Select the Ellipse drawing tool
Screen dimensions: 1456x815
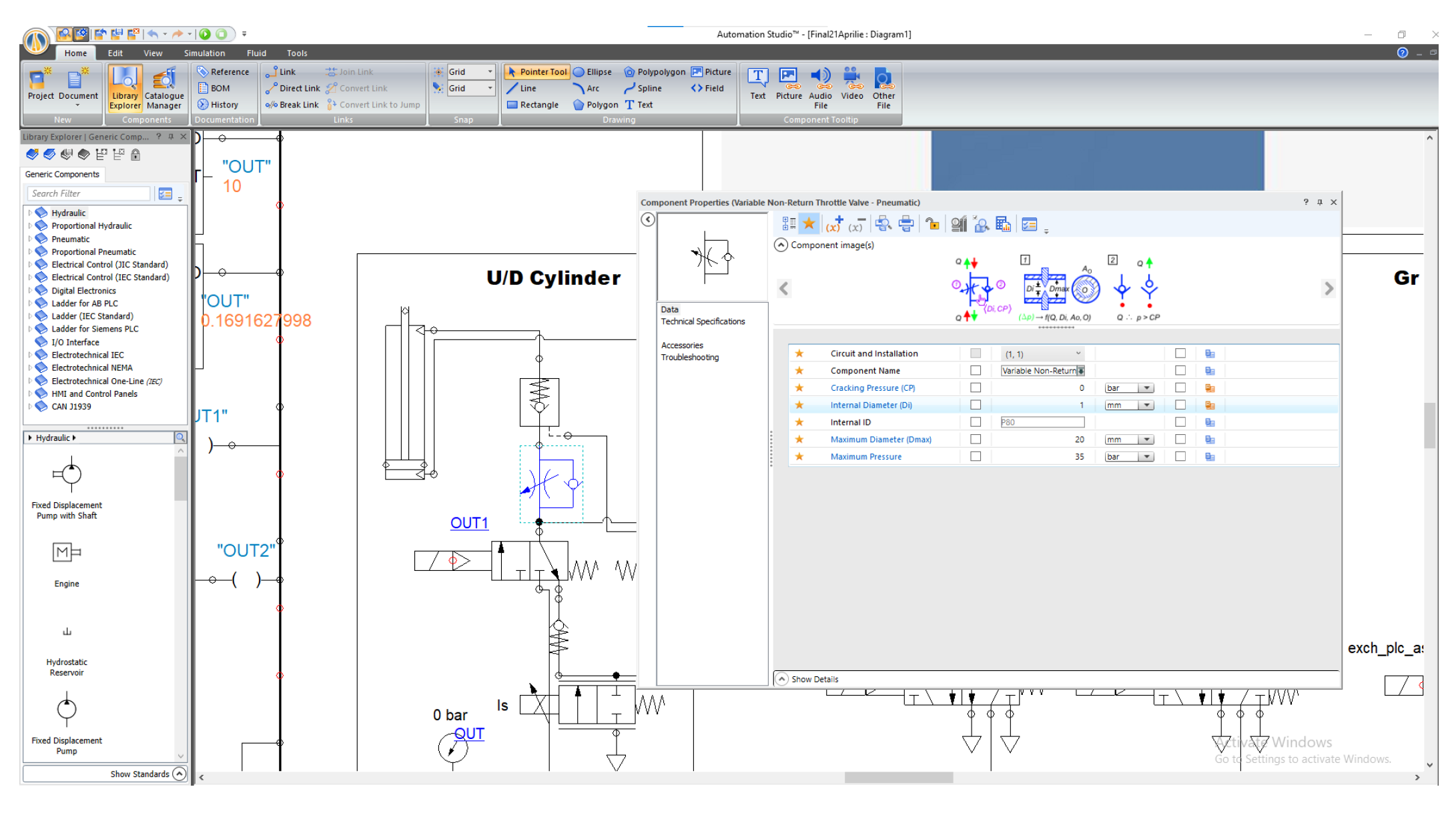point(592,71)
